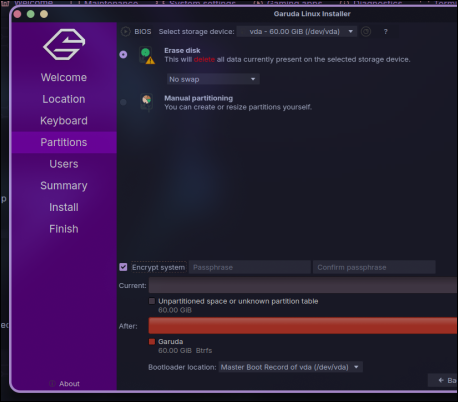Select the Manual partitioning radio button
458x402 pixels.
point(123,102)
